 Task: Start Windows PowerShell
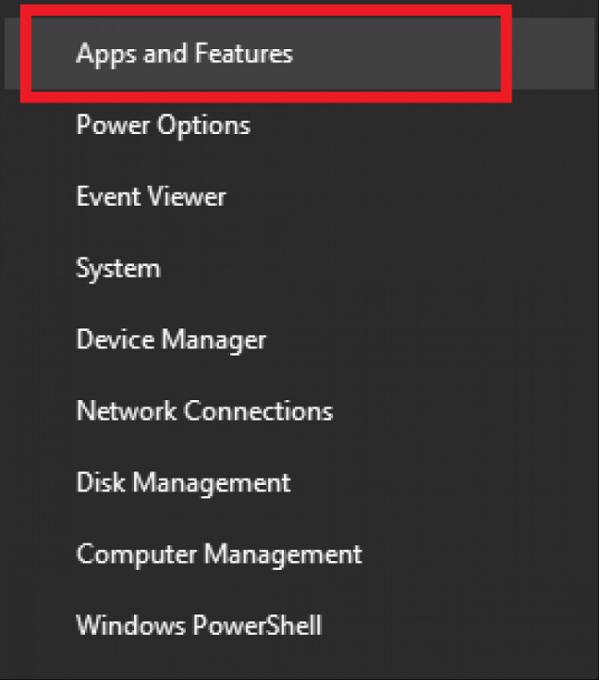click(x=199, y=625)
